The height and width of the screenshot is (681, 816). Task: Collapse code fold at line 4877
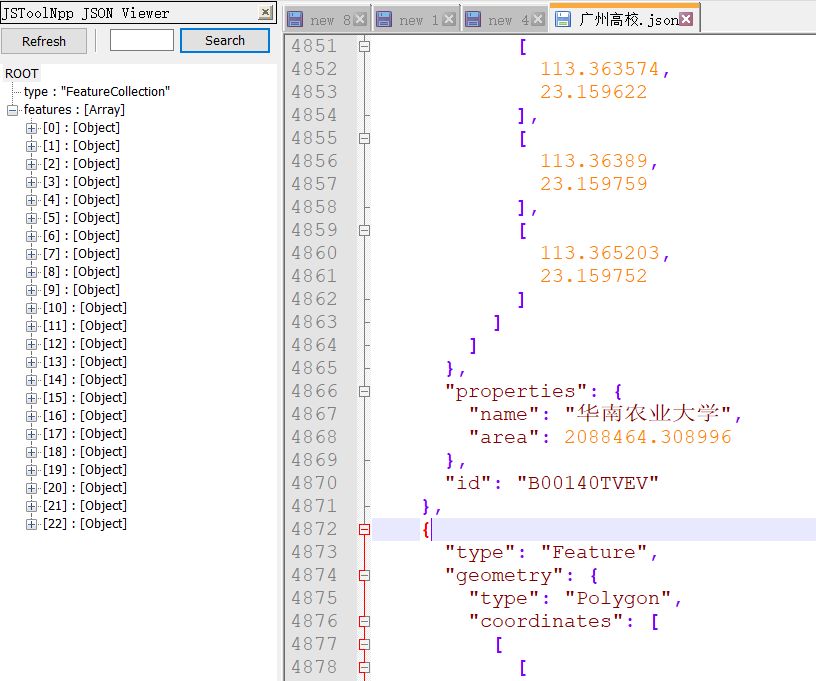(x=364, y=645)
